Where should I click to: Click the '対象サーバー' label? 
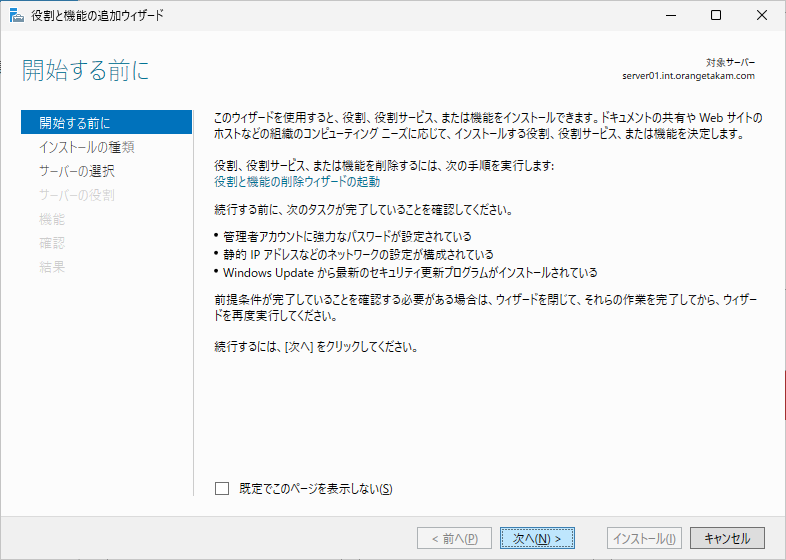pyautogui.click(x=730, y=63)
